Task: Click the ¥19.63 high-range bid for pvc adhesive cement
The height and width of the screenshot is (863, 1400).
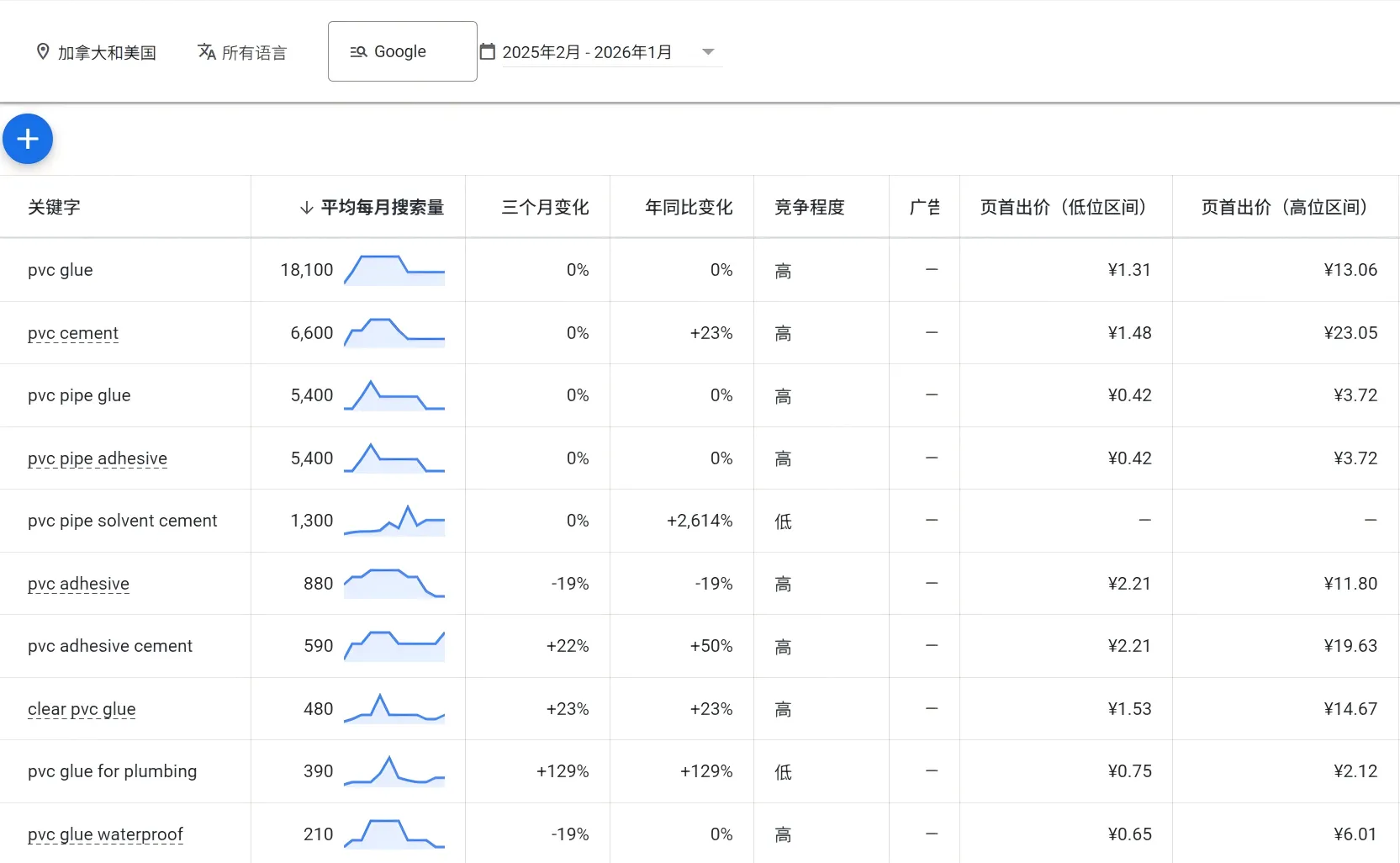Action: [x=1350, y=646]
